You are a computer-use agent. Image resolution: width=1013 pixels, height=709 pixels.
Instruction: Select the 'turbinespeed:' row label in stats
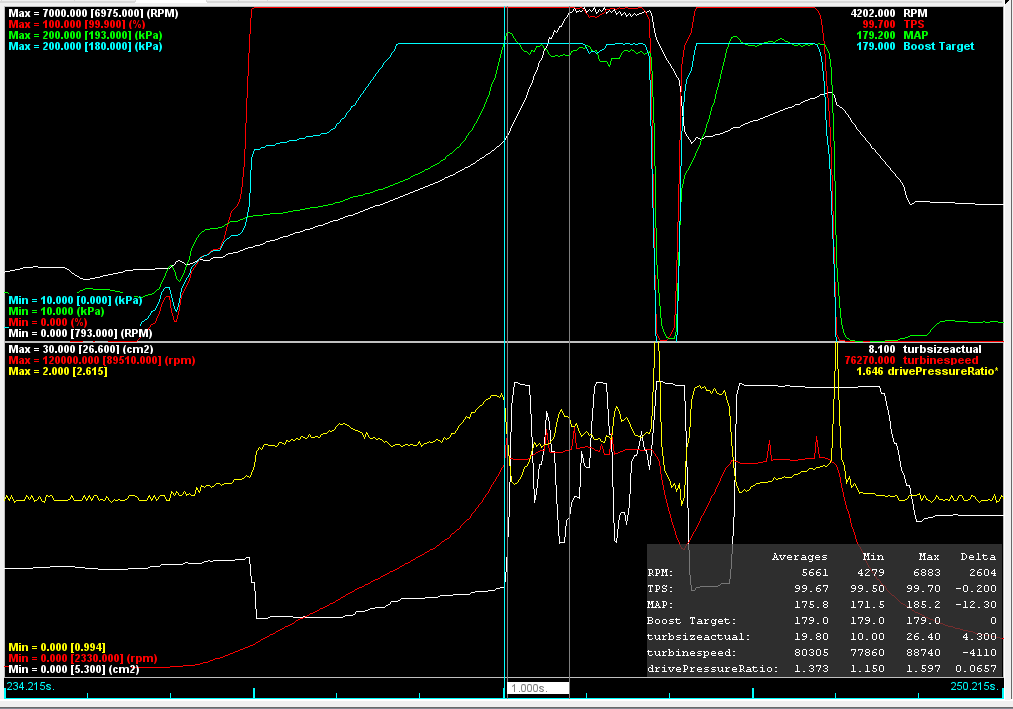[692, 653]
